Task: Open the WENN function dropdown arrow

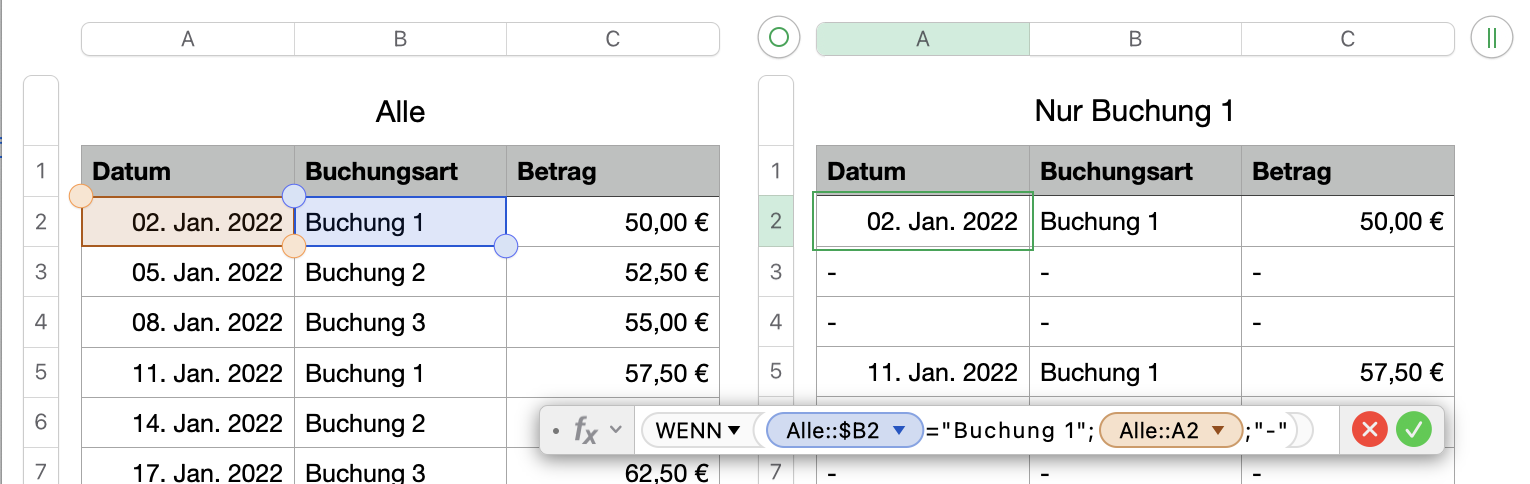Action: tap(735, 431)
